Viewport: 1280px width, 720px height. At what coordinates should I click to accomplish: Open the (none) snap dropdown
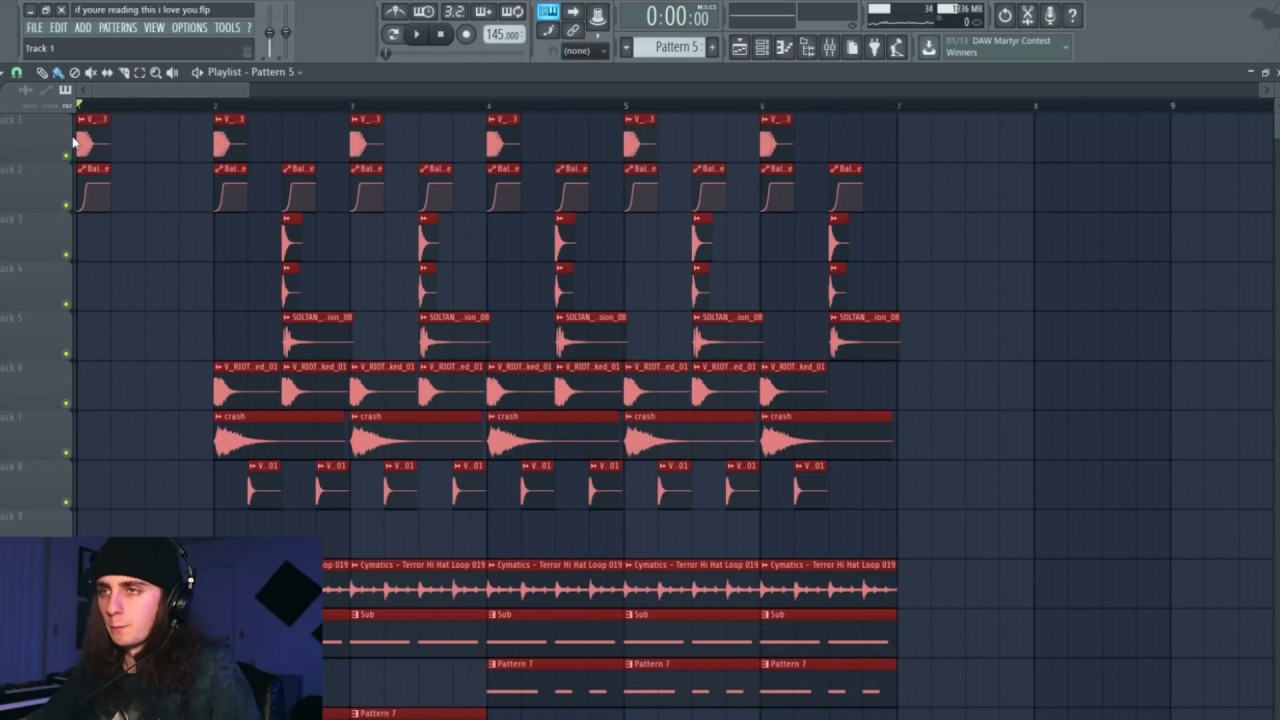click(585, 50)
